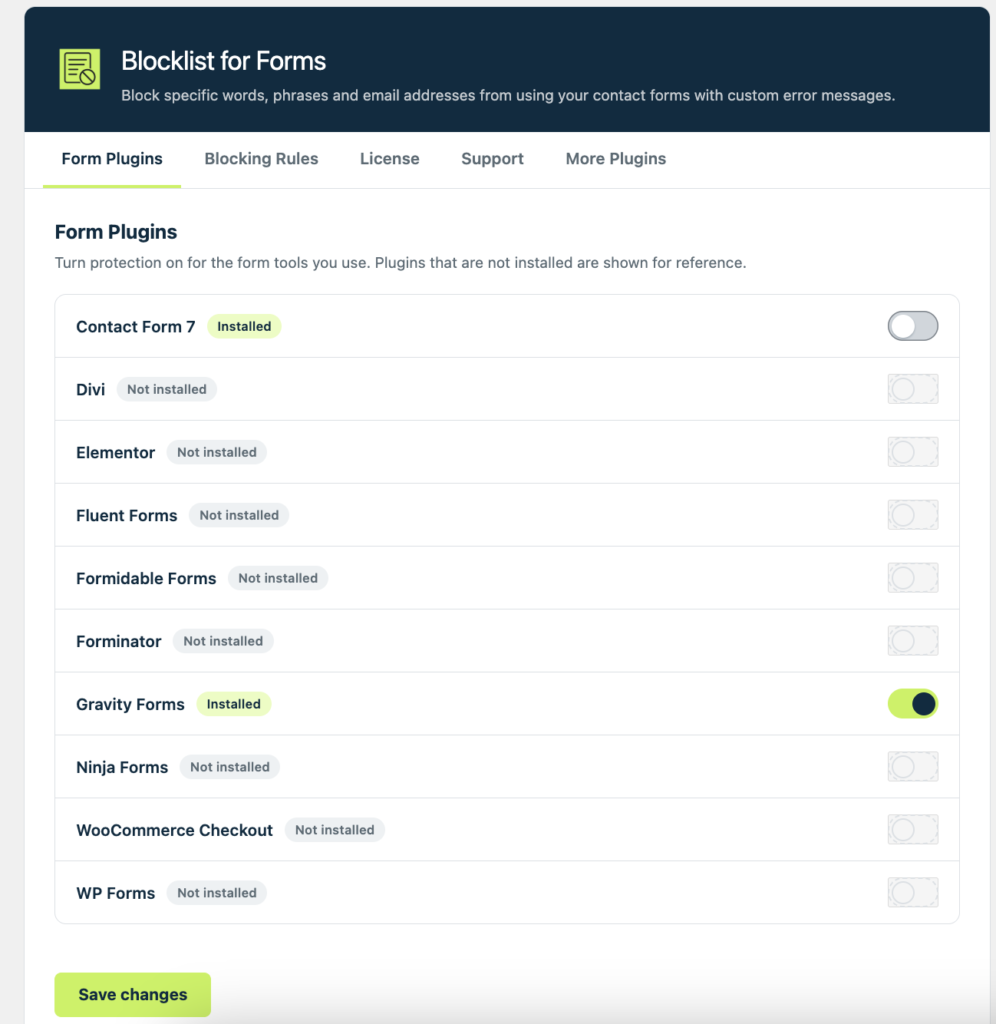Image resolution: width=996 pixels, height=1024 pixels.
Task: Select the Form Plugins tab
Action: click(x=112, y=159)
